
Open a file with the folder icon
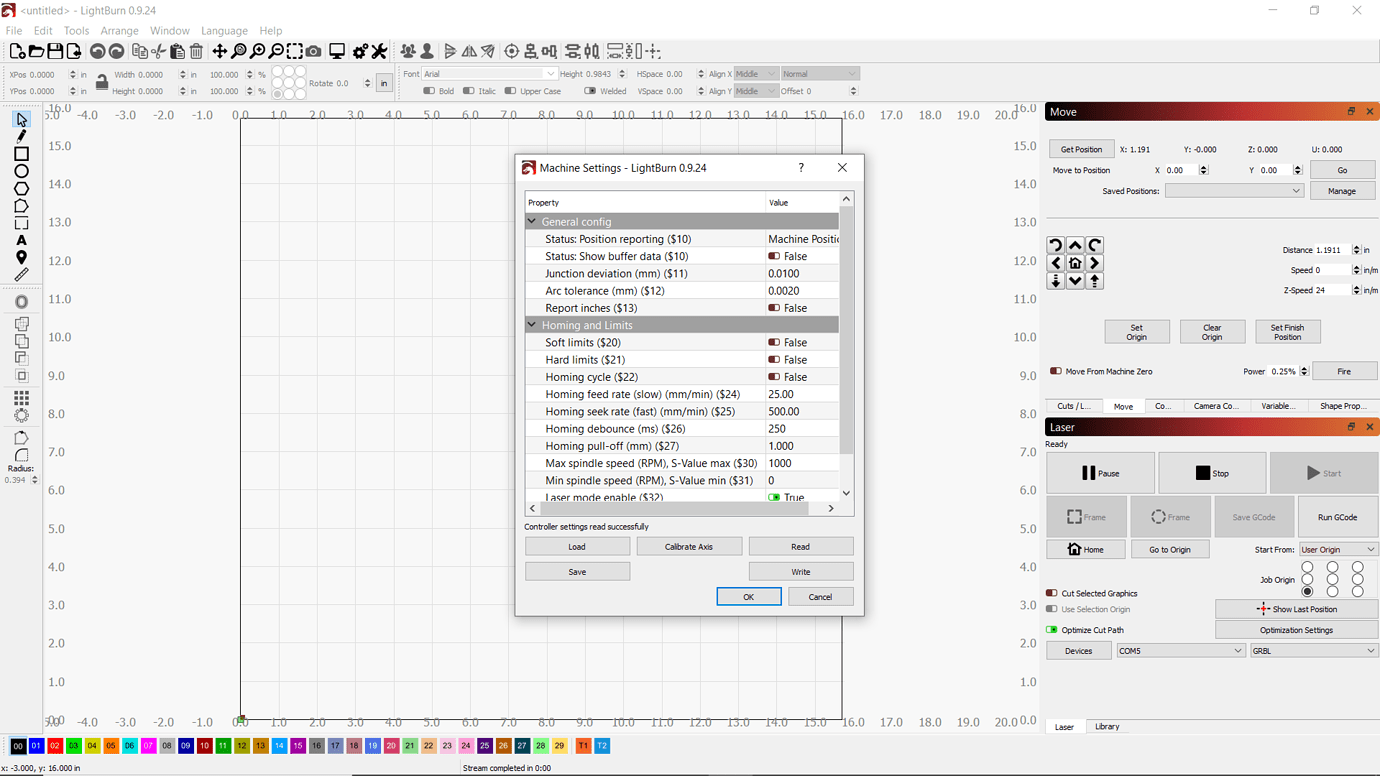pos(36,51)
